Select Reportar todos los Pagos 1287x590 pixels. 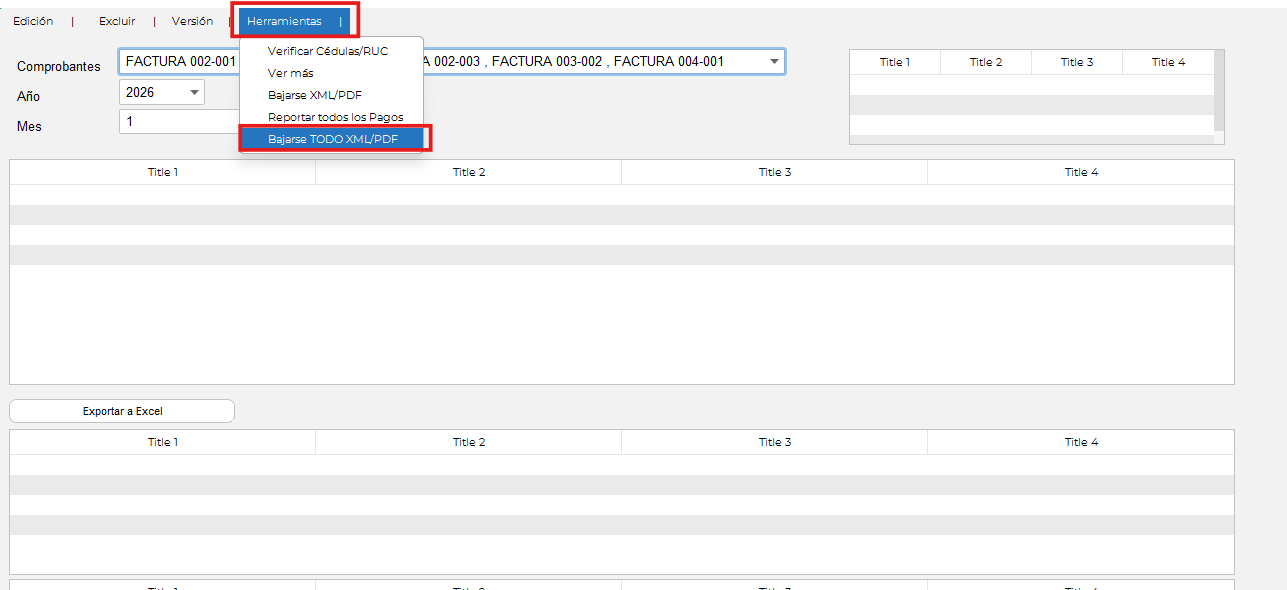pos(335,117)
